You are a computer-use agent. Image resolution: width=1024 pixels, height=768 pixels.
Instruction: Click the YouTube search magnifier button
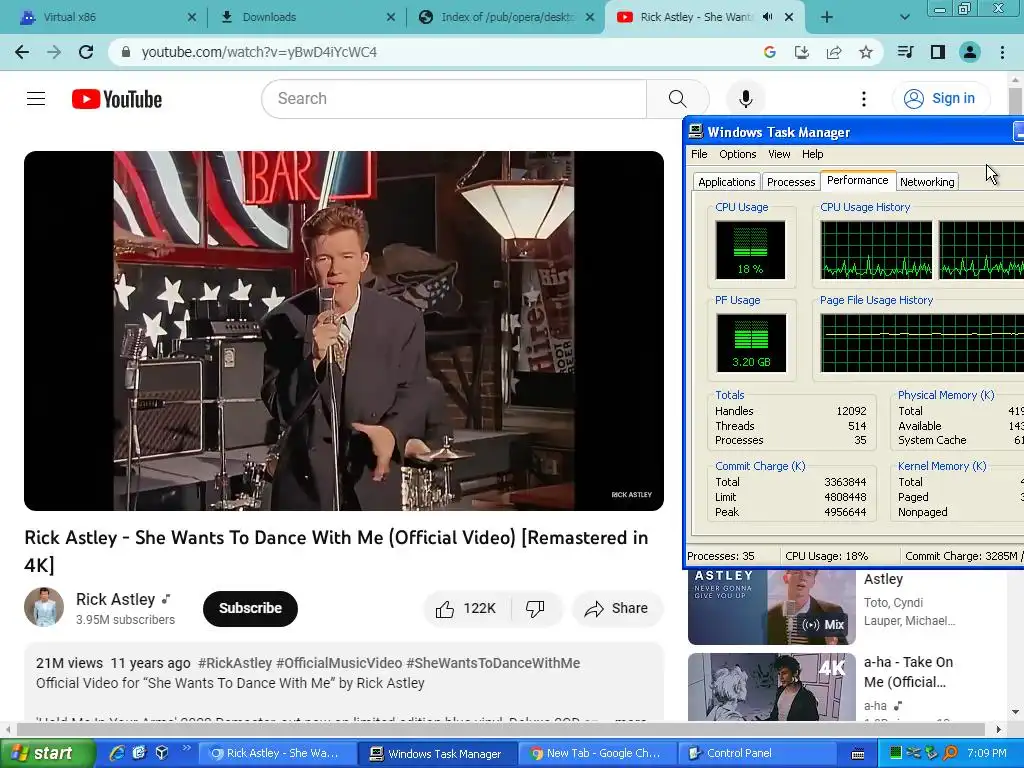point(678,99)
